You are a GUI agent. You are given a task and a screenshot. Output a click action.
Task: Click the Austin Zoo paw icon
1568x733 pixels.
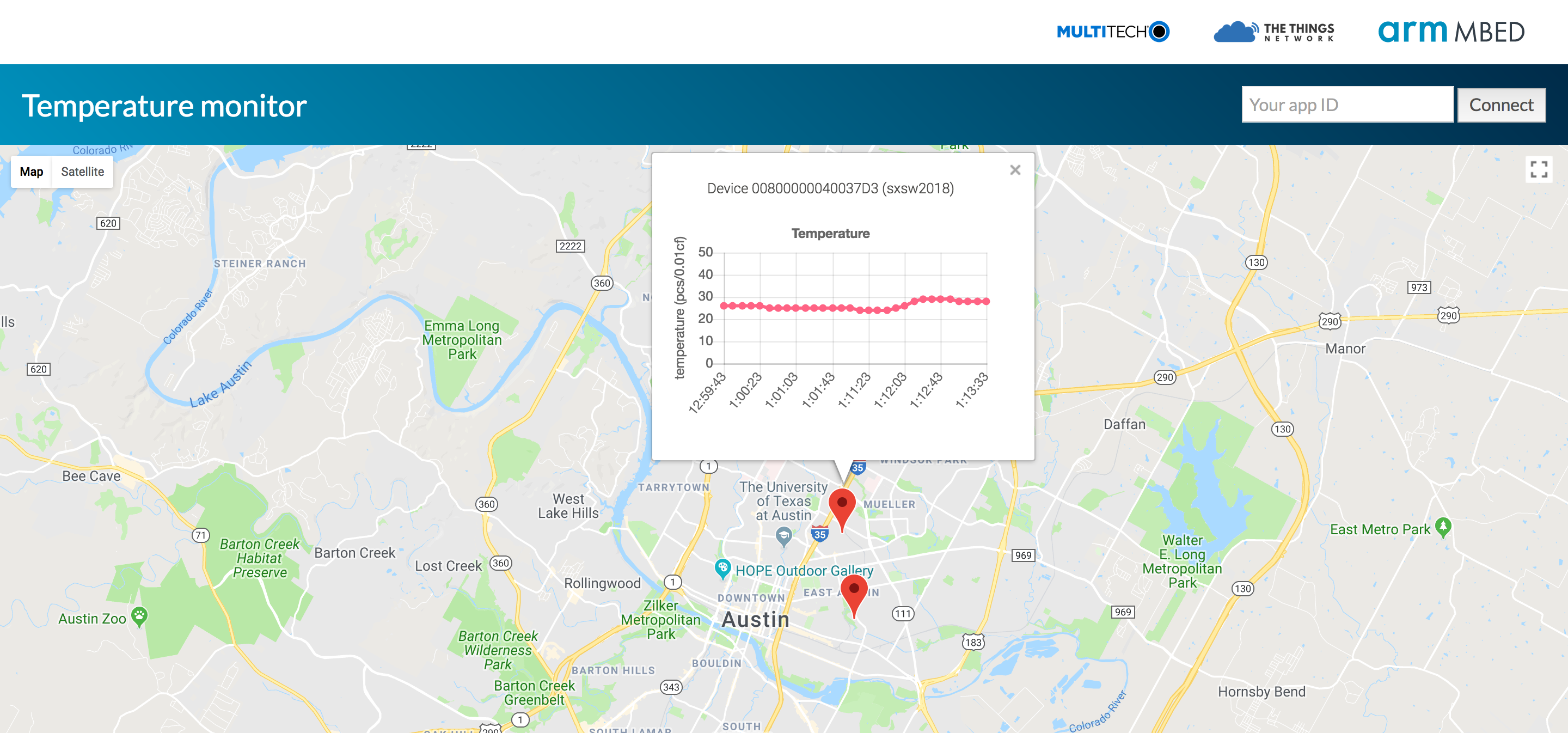pyautogui.click(x=139, y=616)
